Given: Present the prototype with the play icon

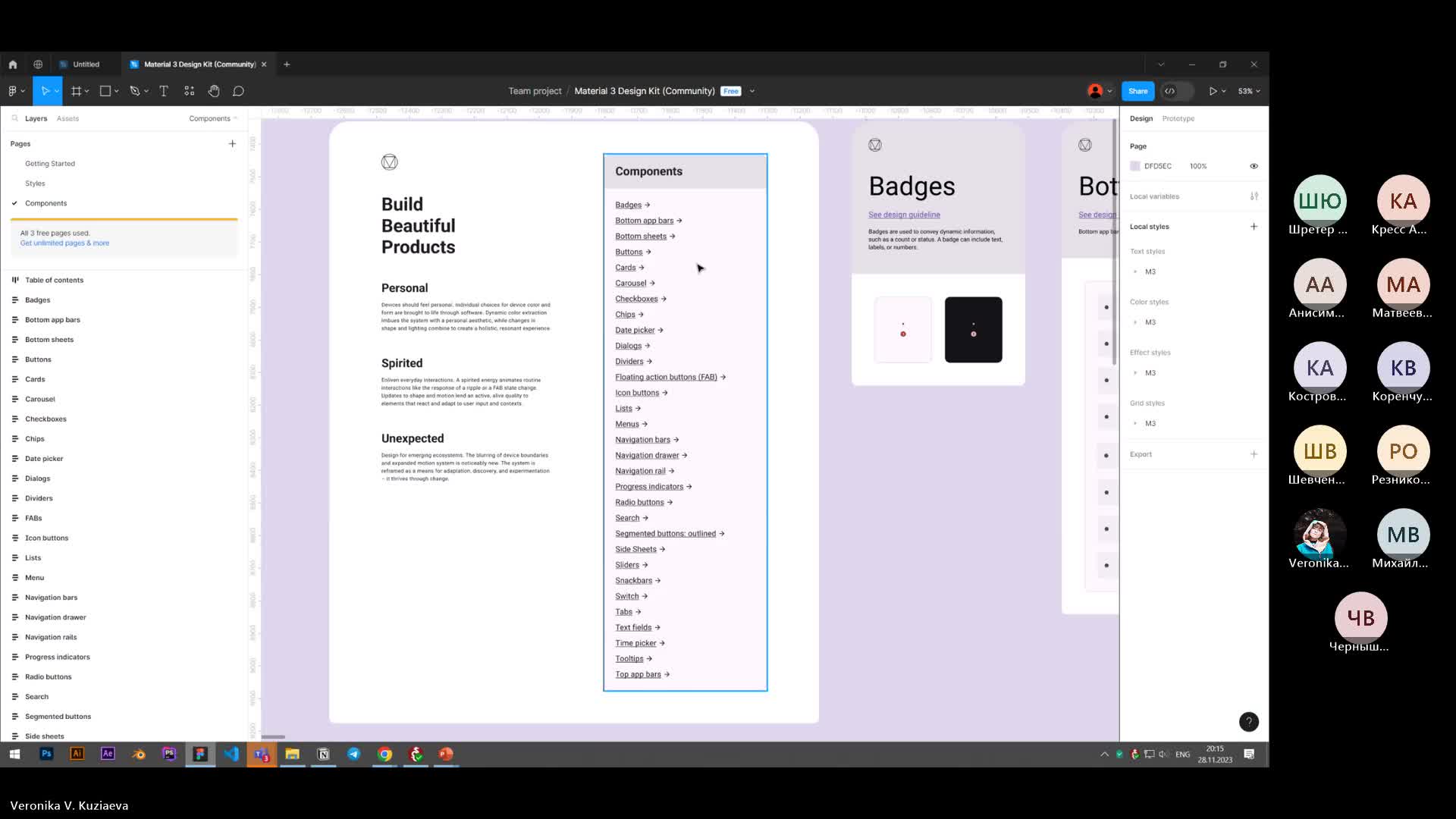Looking at the screenshot, I should 1213,91.
